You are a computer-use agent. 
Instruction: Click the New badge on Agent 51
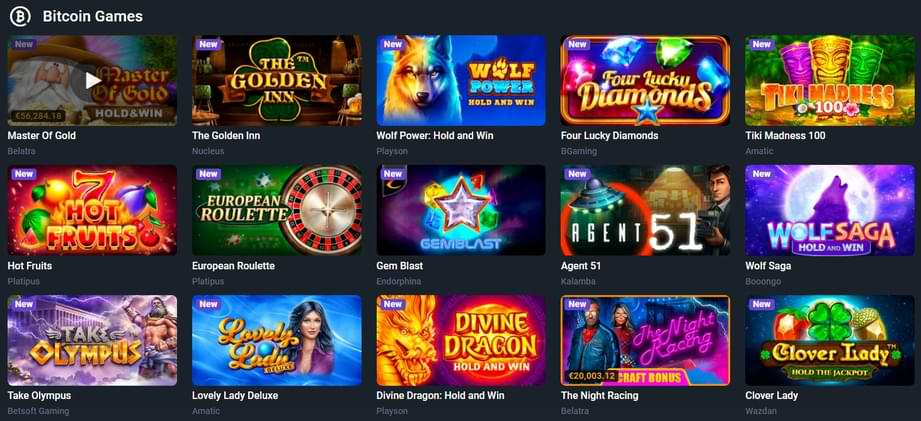pyautogui.click(x=577, y=174)
